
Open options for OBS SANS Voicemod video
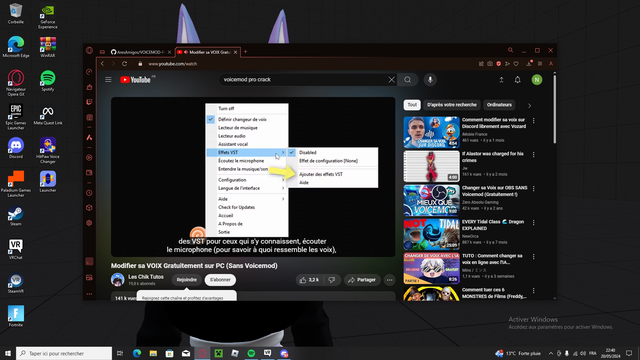tap(533, 189)
